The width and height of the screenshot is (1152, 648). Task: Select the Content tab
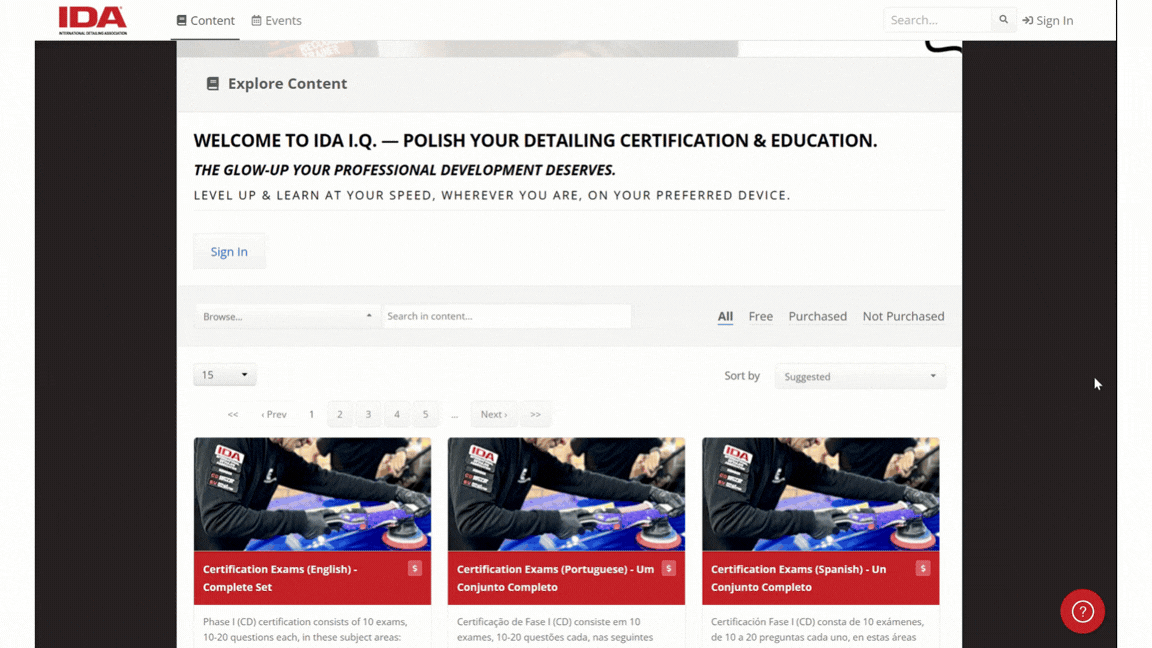(x=205, y=20)
